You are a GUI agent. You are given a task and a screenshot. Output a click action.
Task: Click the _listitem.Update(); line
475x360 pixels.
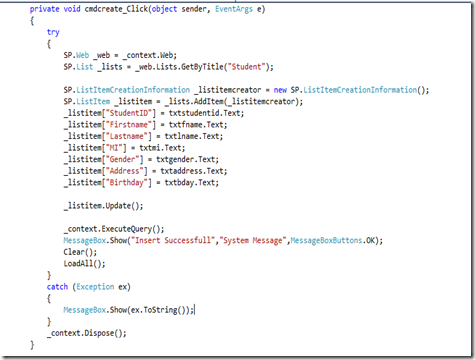[x=103, y=206]
